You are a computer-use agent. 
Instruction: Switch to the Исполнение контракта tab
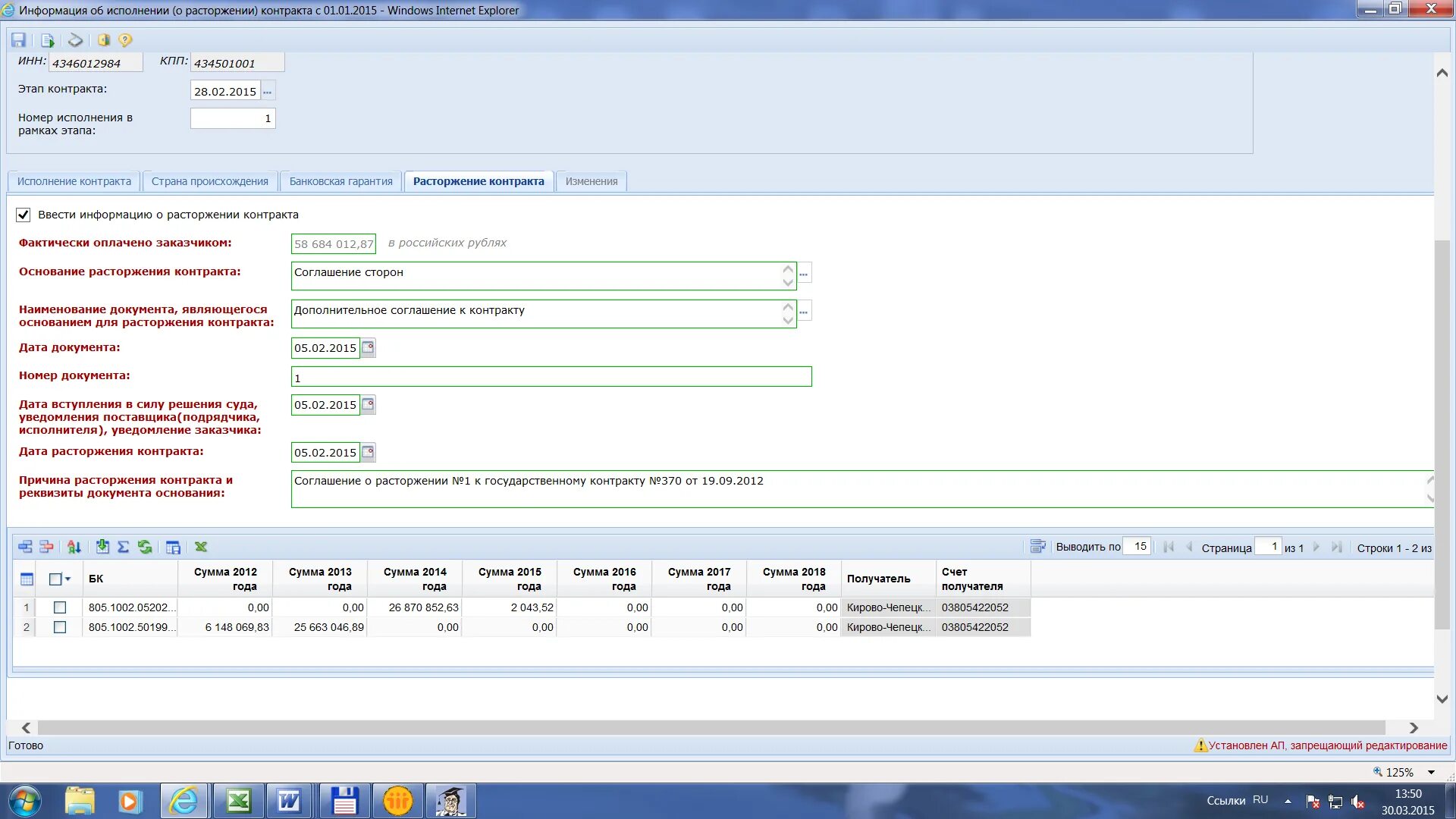pyautogui.click(x=74, y=181)
